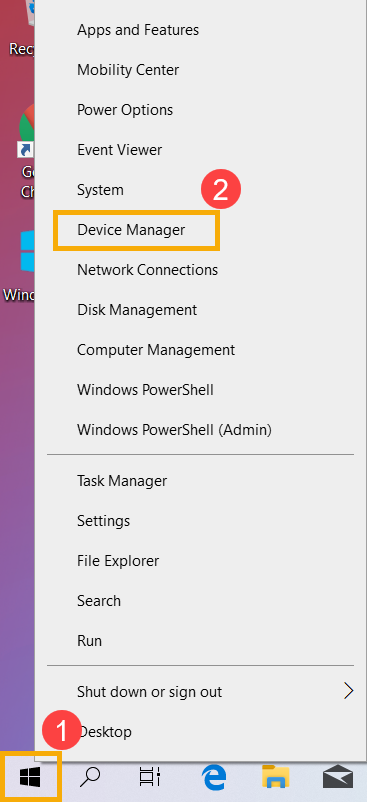Open the Run dialog entry
This screenshot has width=367, height=802.
pos(89,640)
